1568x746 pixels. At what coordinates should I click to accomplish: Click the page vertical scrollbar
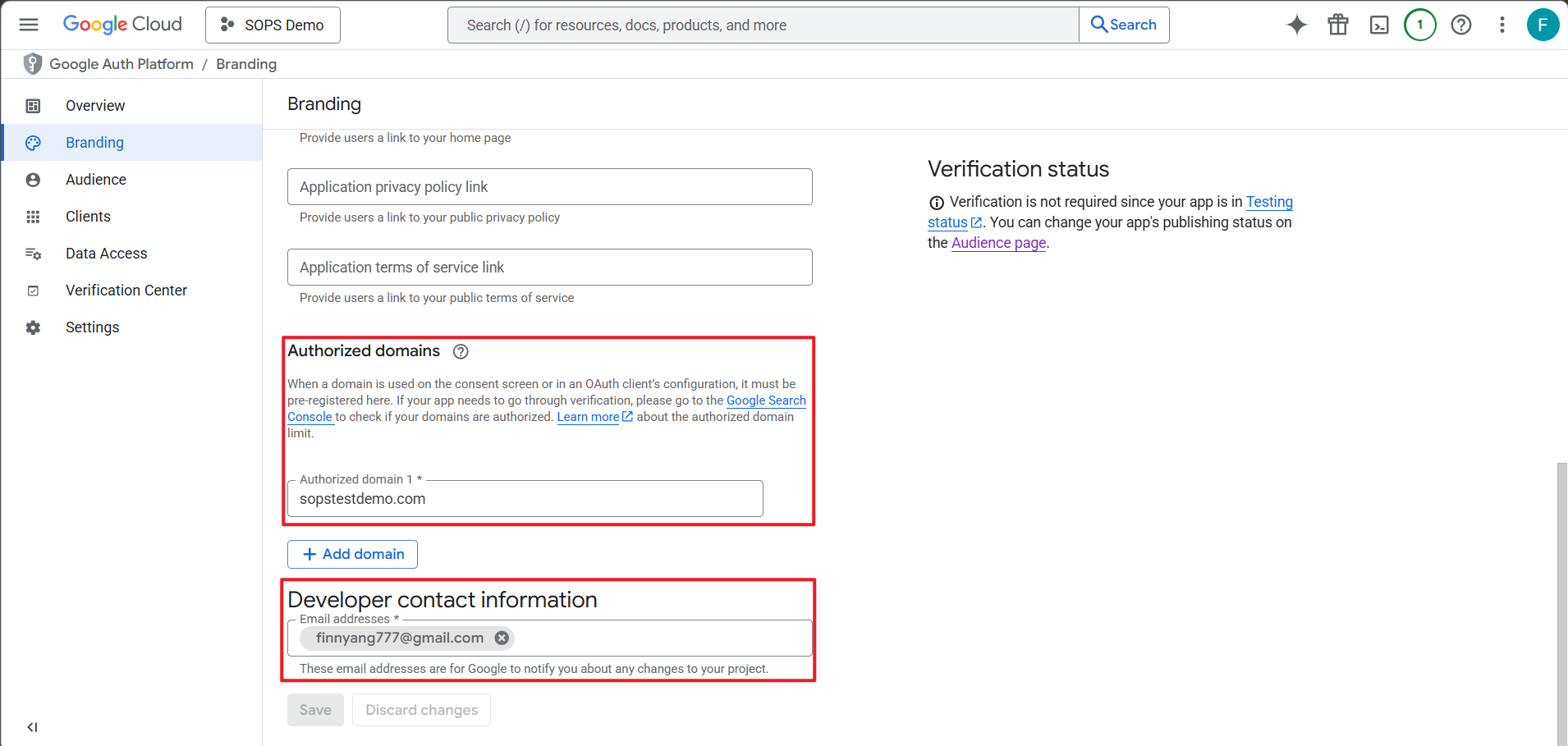point(1561,599)
